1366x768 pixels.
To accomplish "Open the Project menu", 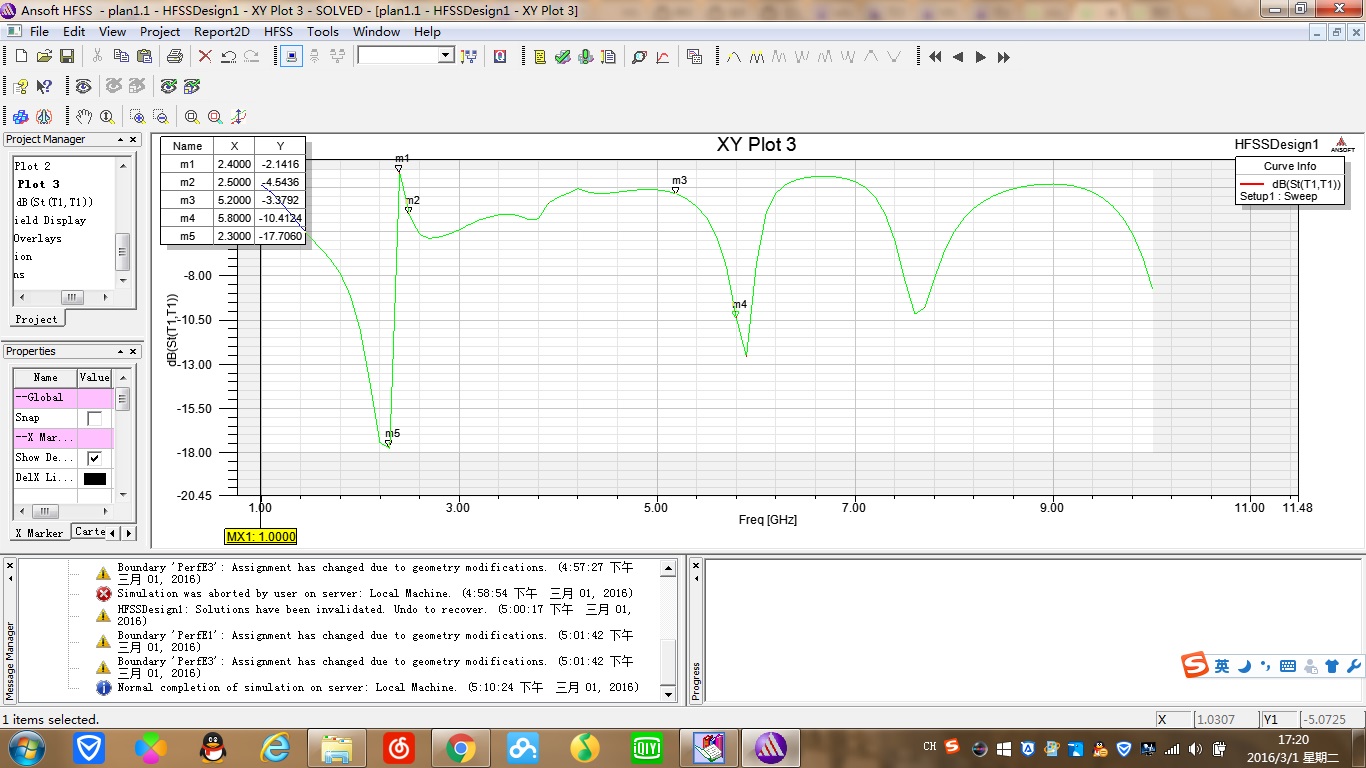I will tap(160, 31).
